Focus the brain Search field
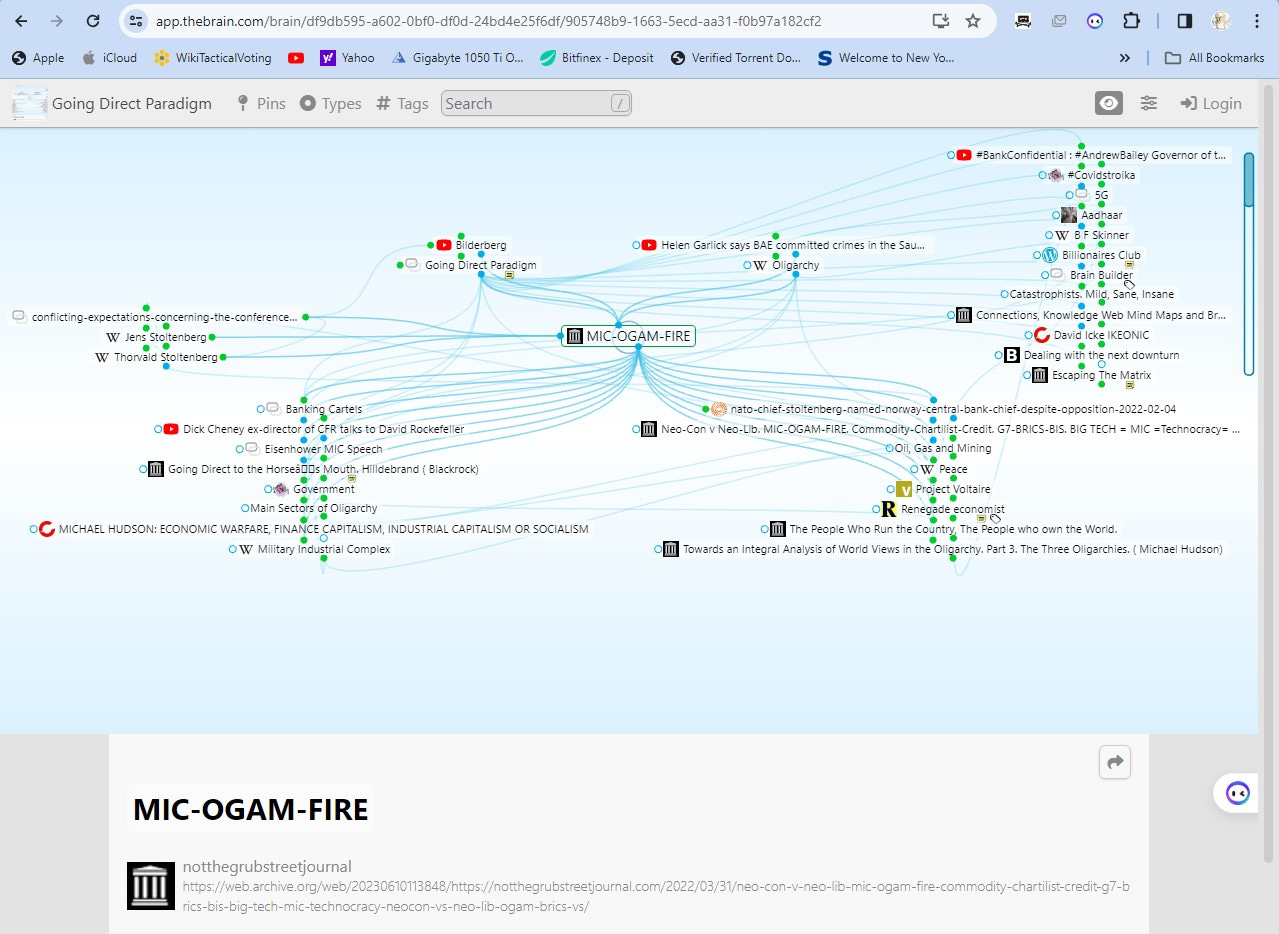This screenshot has width=1279, height=934. tap(536, 103)
